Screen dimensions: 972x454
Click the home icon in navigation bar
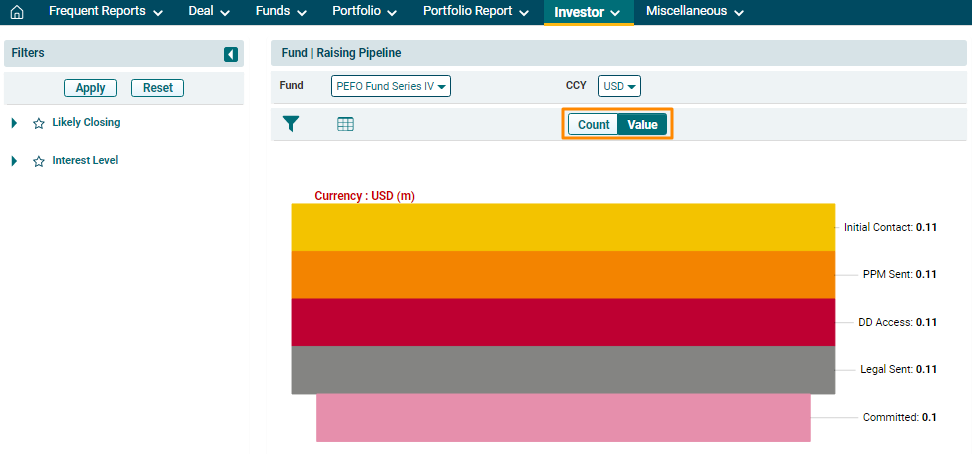pos(17,13)
